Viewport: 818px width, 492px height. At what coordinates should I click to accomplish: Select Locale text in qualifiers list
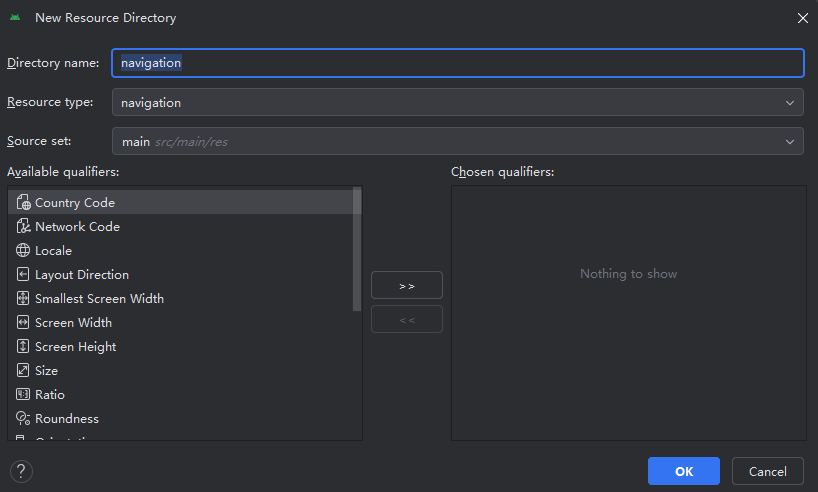53,250
